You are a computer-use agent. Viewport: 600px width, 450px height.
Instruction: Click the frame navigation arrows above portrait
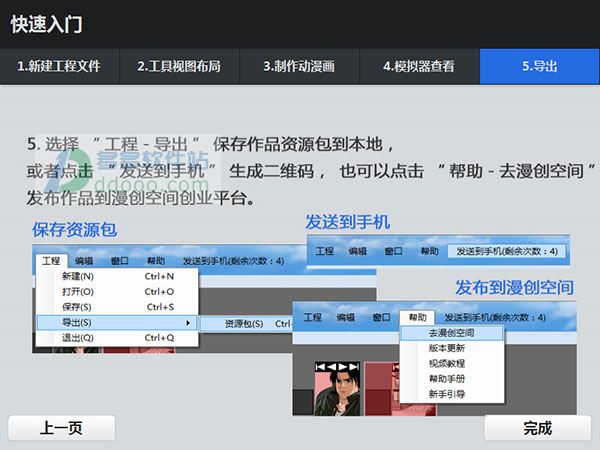[336, 367]
